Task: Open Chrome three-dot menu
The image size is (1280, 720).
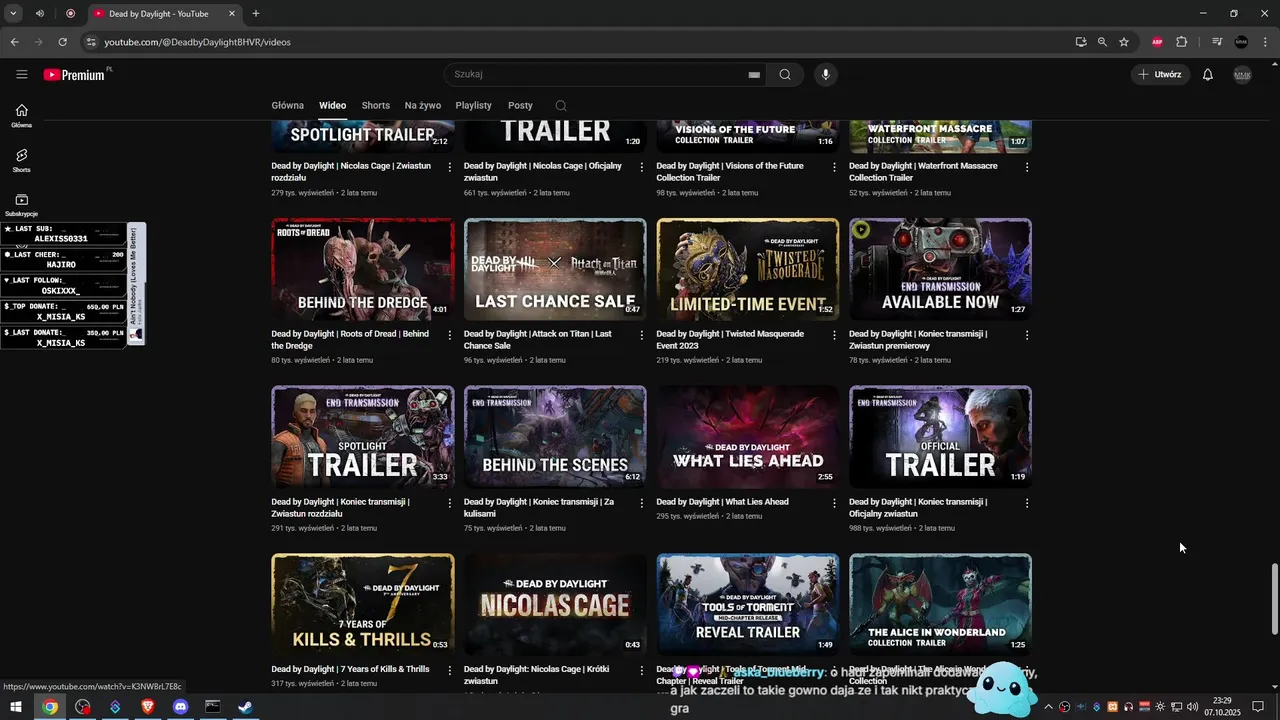Action: pos(1265,42)
